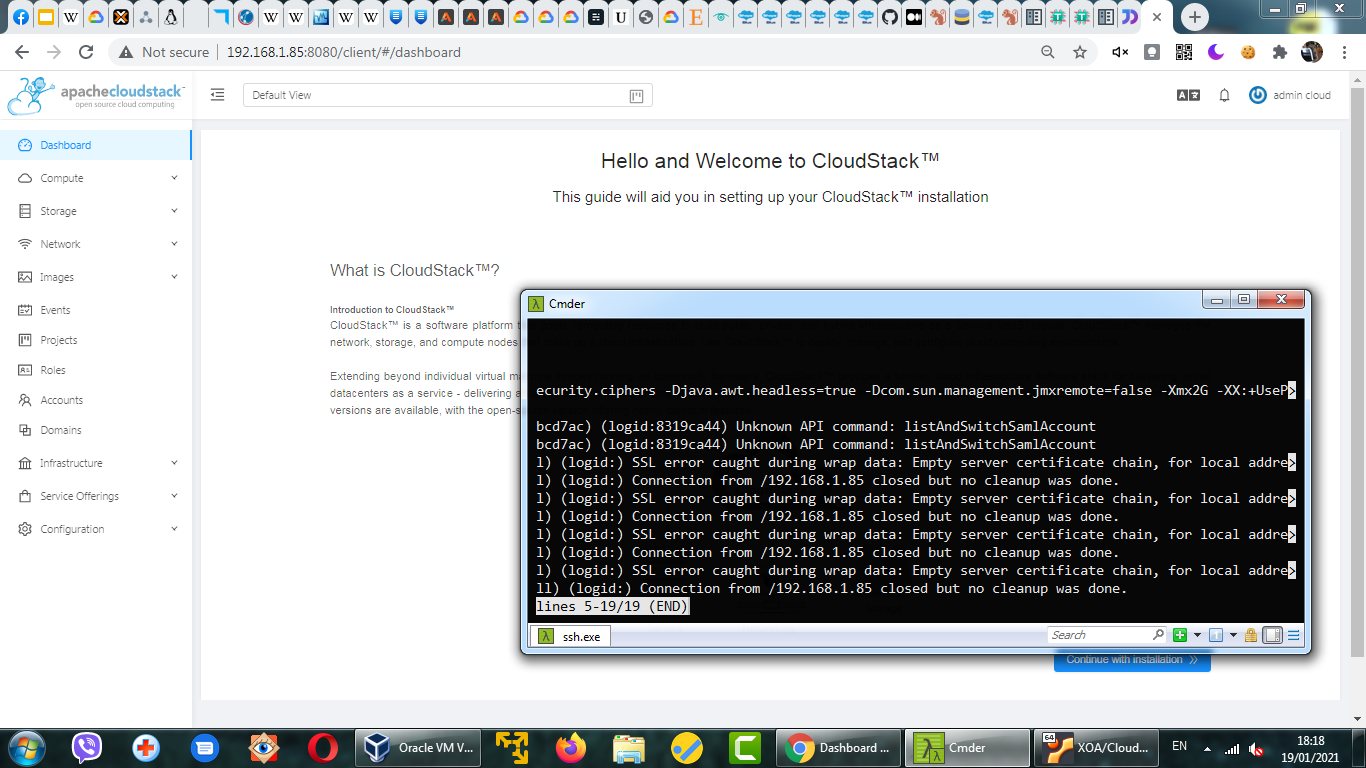The height and width of the screenshot is (768, 1366).
Task: Expand the Service Offerings menu chevron
Action: pyautogui.click(x=174, y=496)
